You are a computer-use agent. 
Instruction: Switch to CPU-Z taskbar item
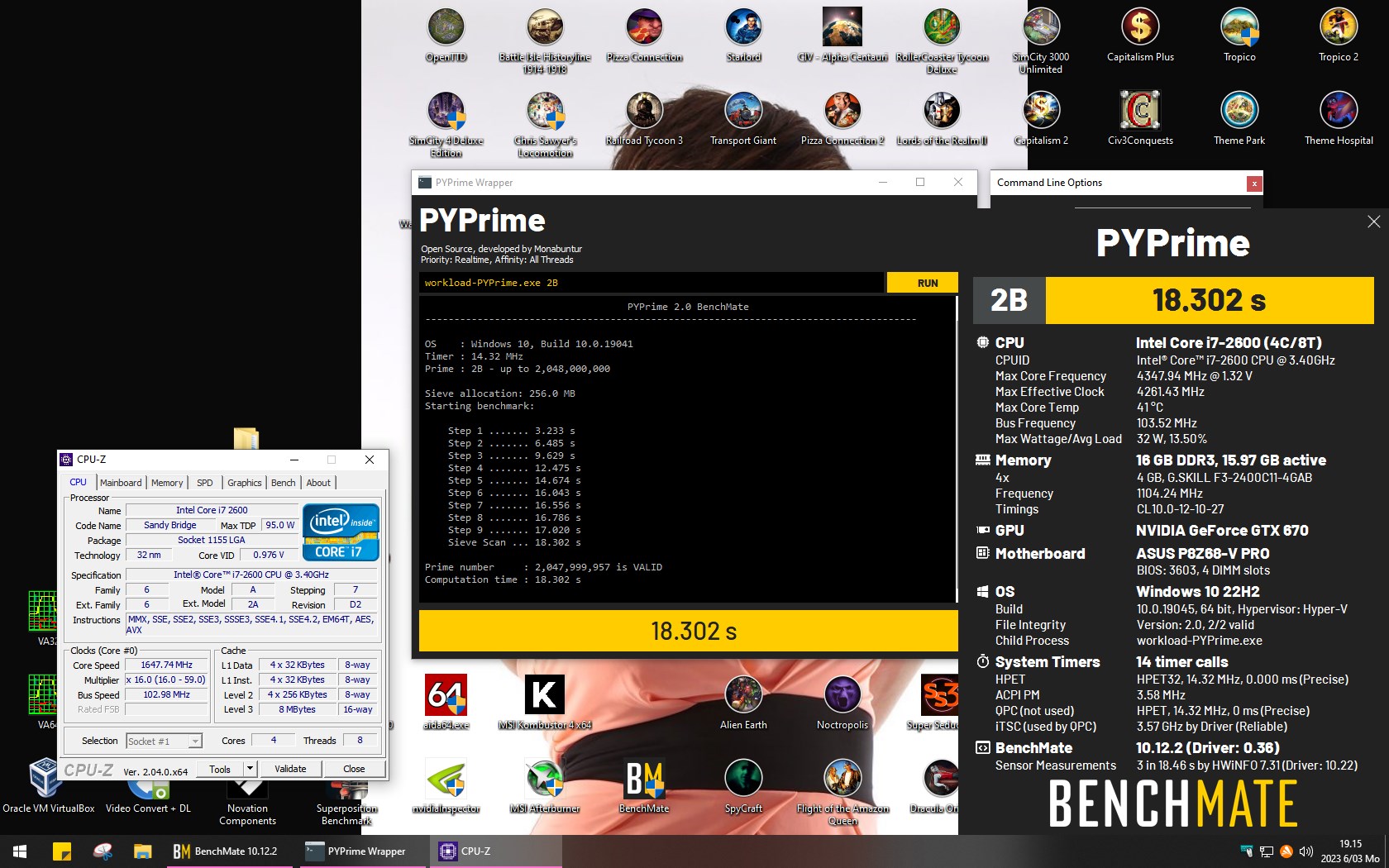tap(494, 851)
